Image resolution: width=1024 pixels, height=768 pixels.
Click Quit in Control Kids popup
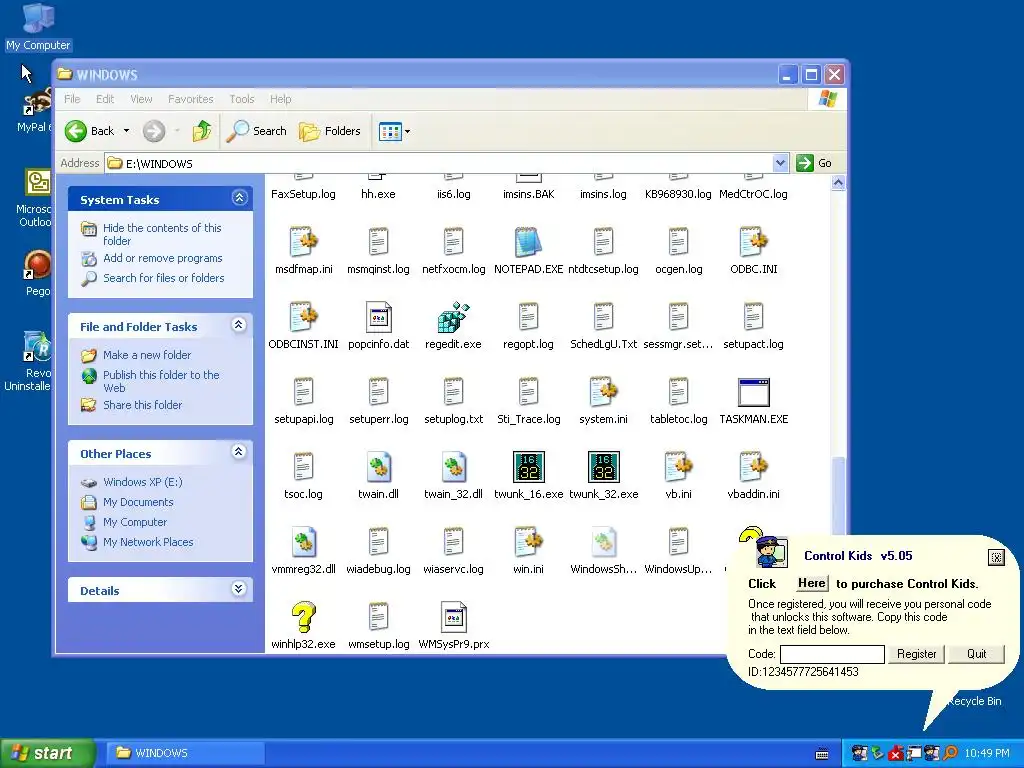click(976, 654)
